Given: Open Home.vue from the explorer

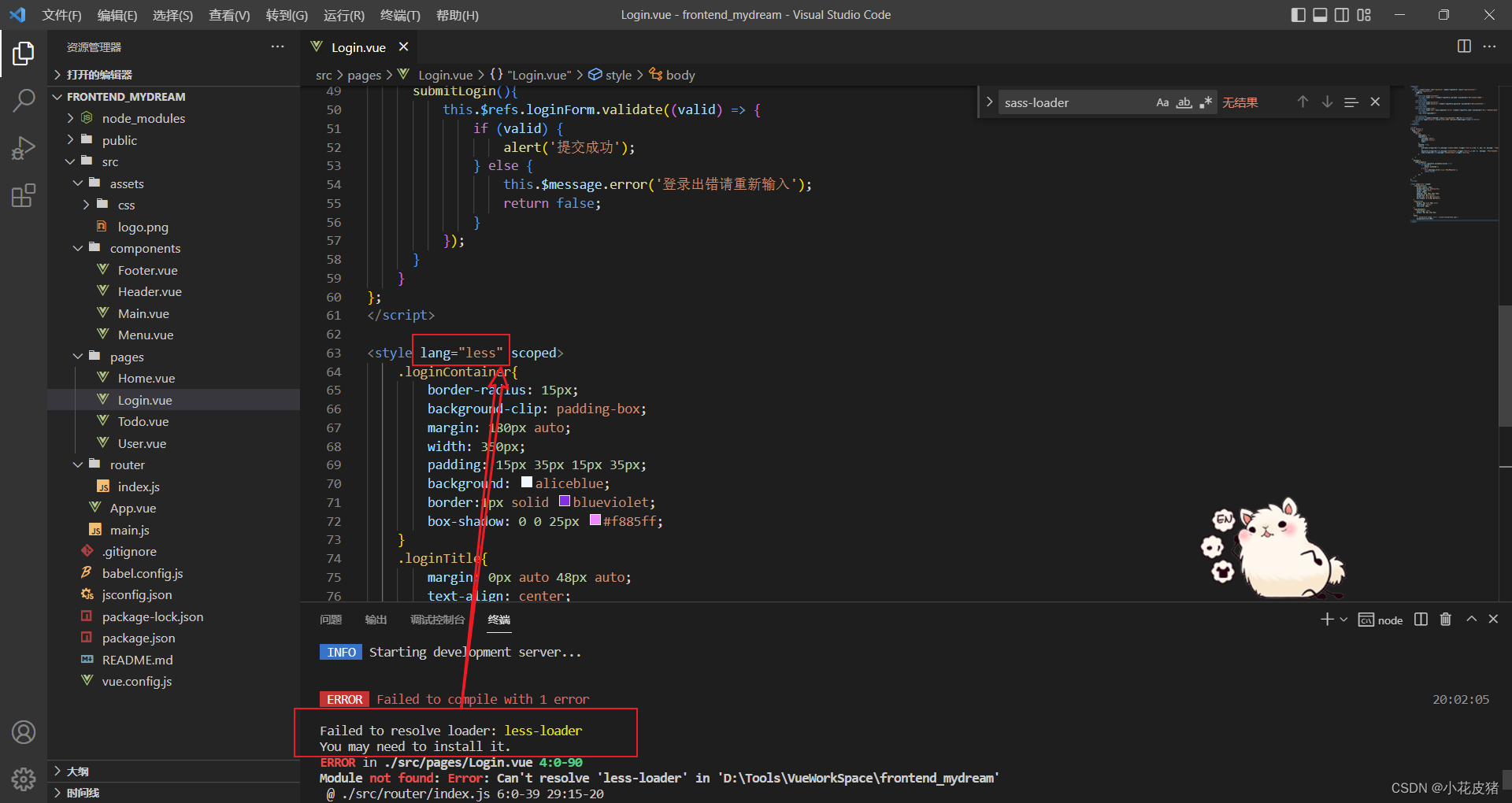Looking at the screenshot, I should coord(146,378).
